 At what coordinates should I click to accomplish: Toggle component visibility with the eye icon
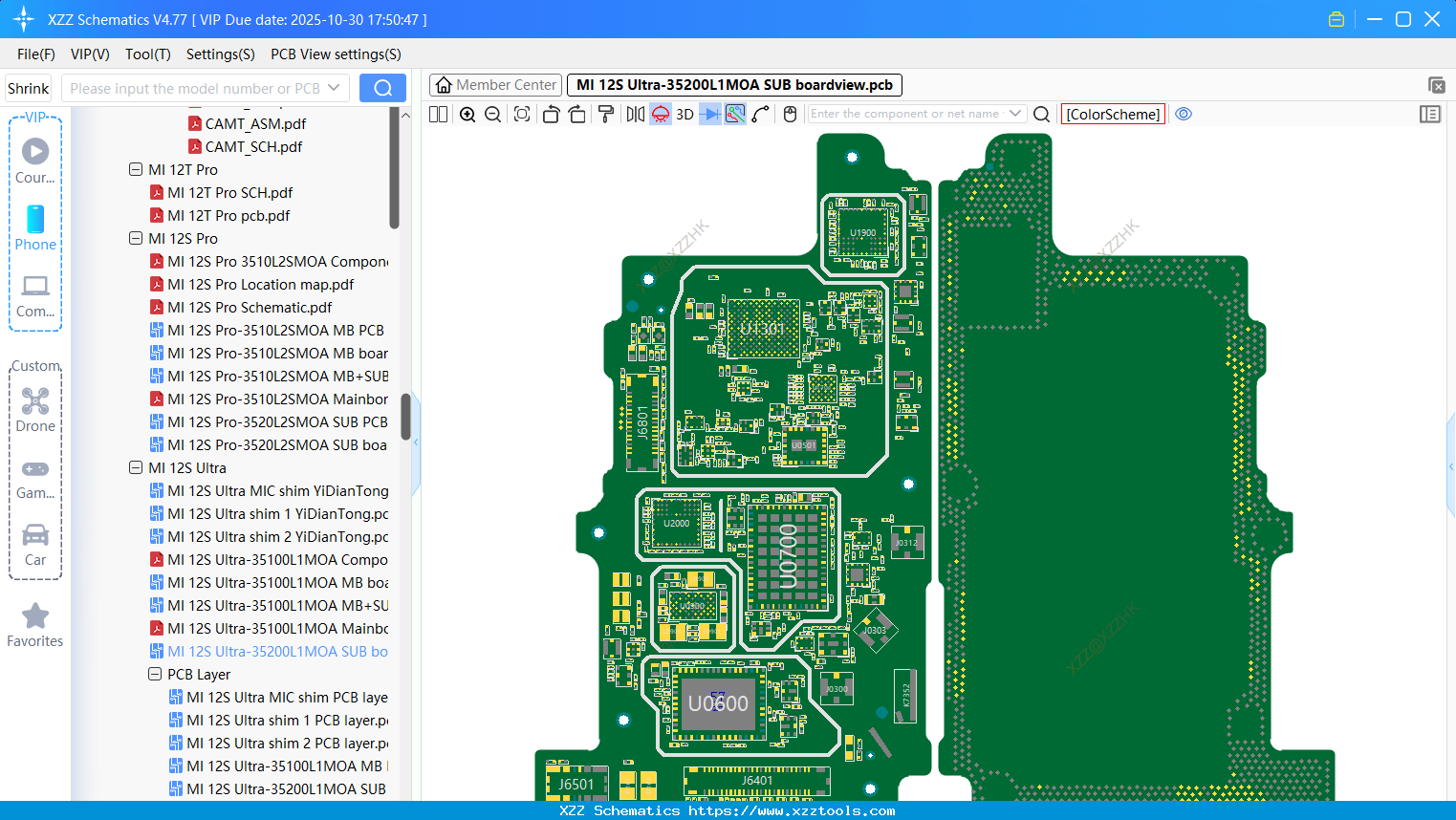(x=1184, y=114)
